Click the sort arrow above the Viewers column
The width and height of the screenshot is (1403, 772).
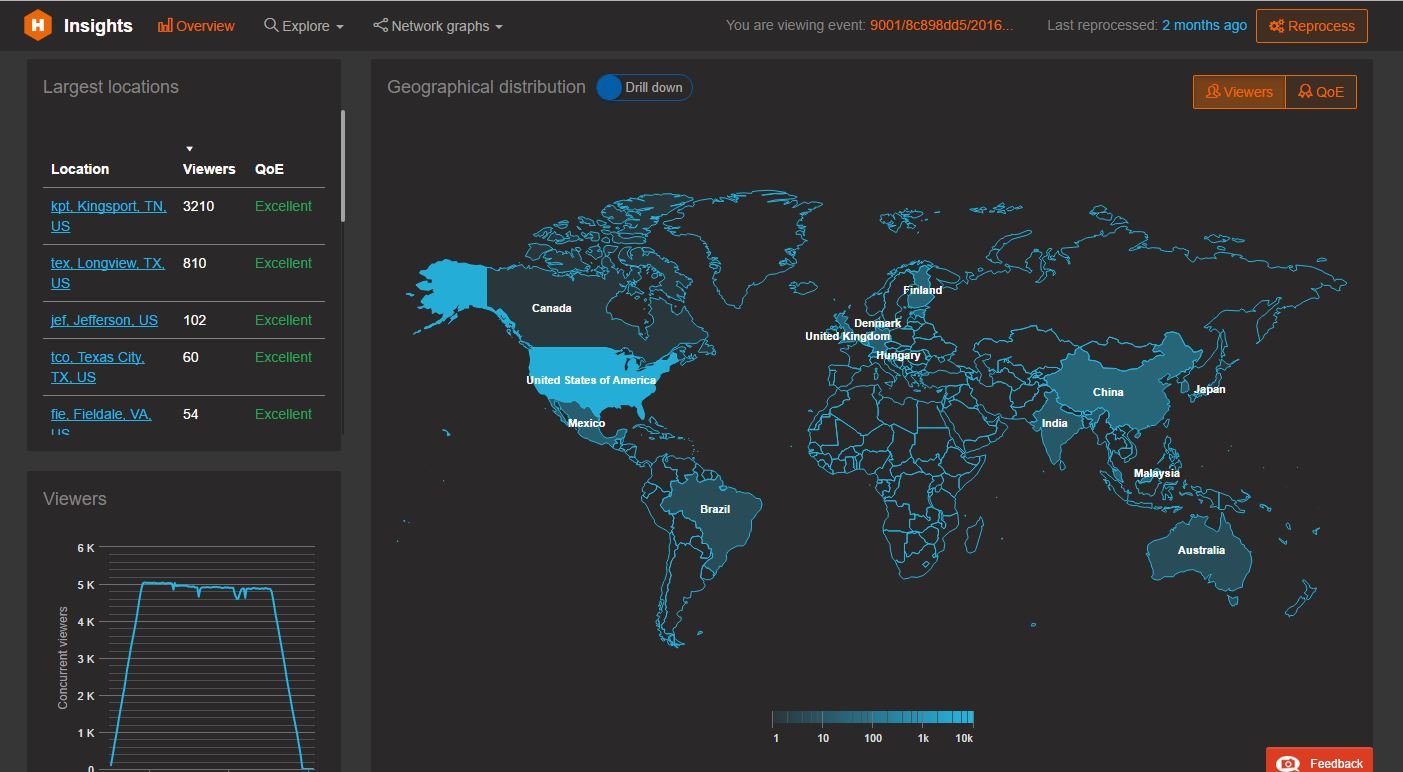click(x=189, y=148)
